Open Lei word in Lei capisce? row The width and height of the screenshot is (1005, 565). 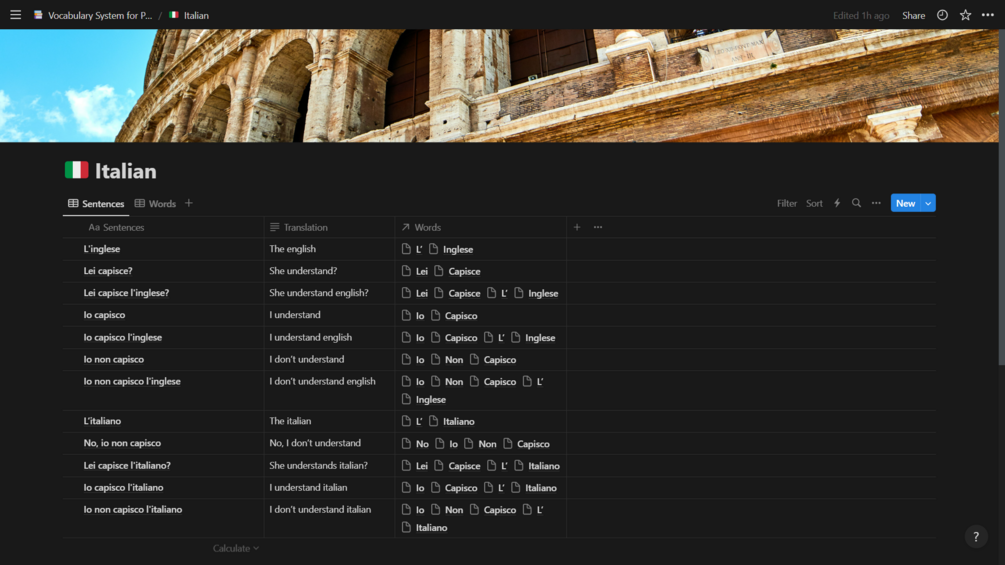415,272
